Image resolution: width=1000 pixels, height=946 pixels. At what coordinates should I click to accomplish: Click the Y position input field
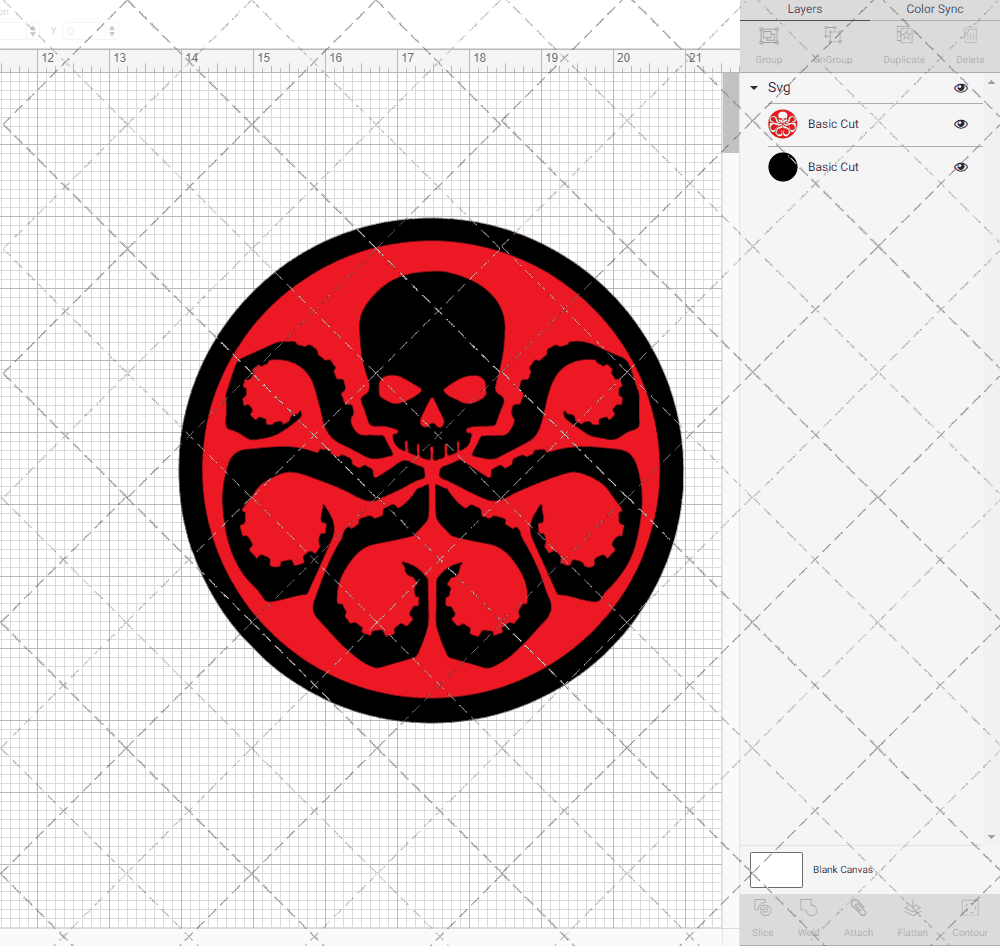coord(84,31)
